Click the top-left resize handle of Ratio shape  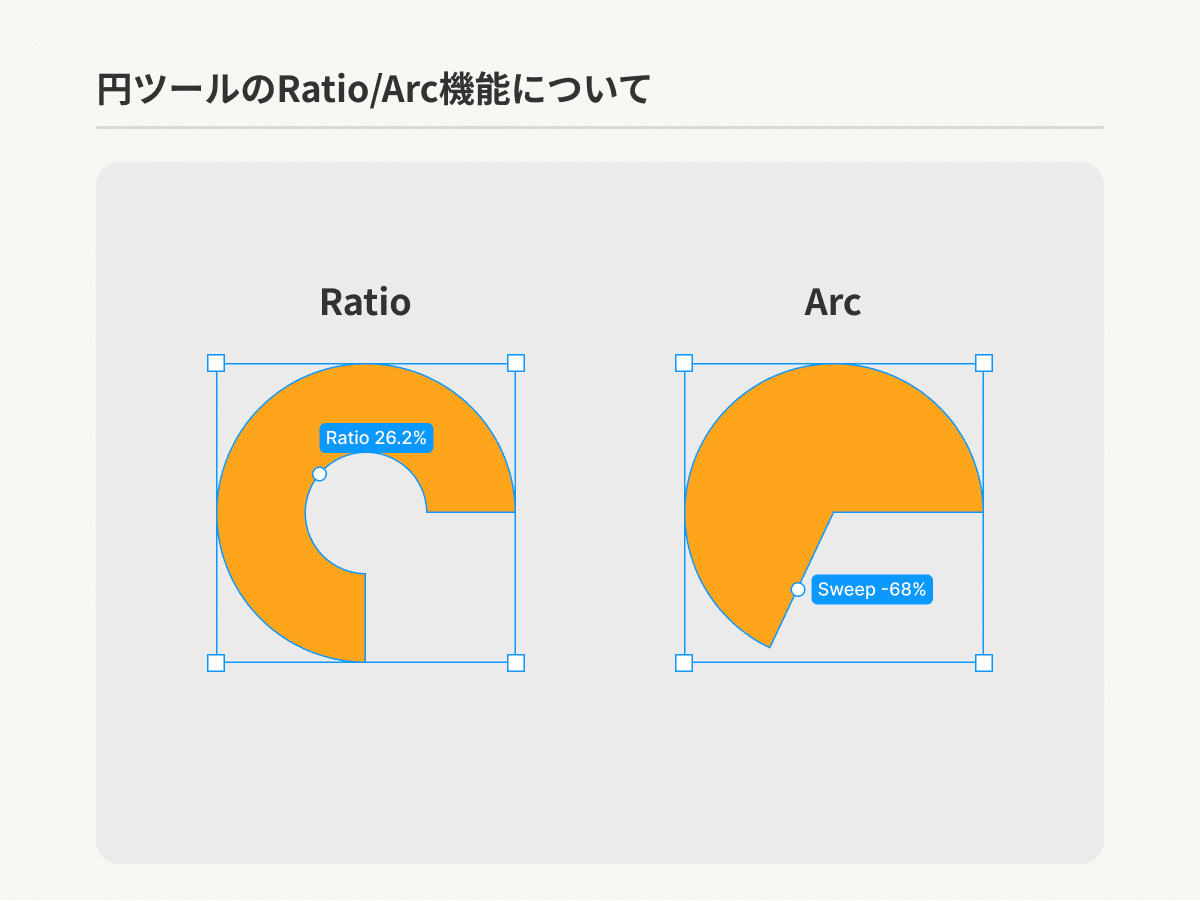coord(216,363)
